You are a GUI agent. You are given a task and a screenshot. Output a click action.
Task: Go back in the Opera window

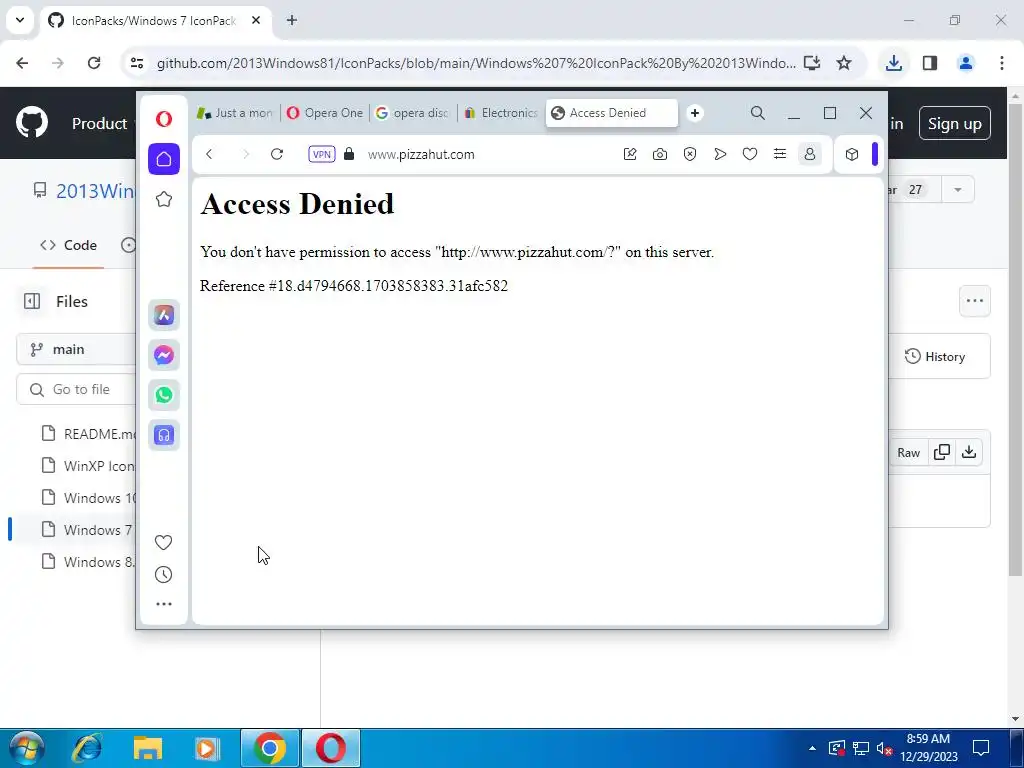209,154
